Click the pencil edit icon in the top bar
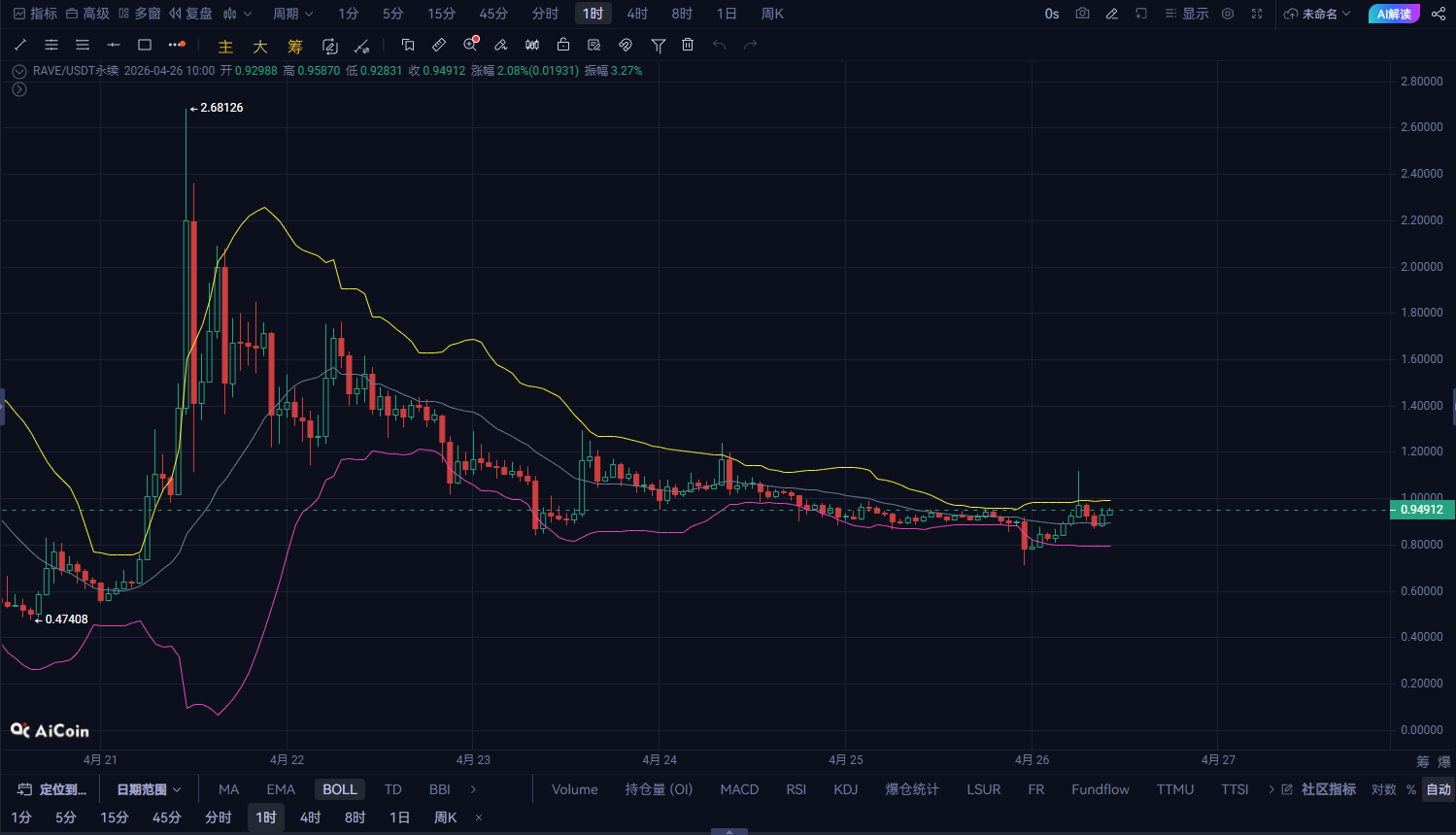Image resolution: width=1456 pixels, height=835 pixels. pos(1112,14)
